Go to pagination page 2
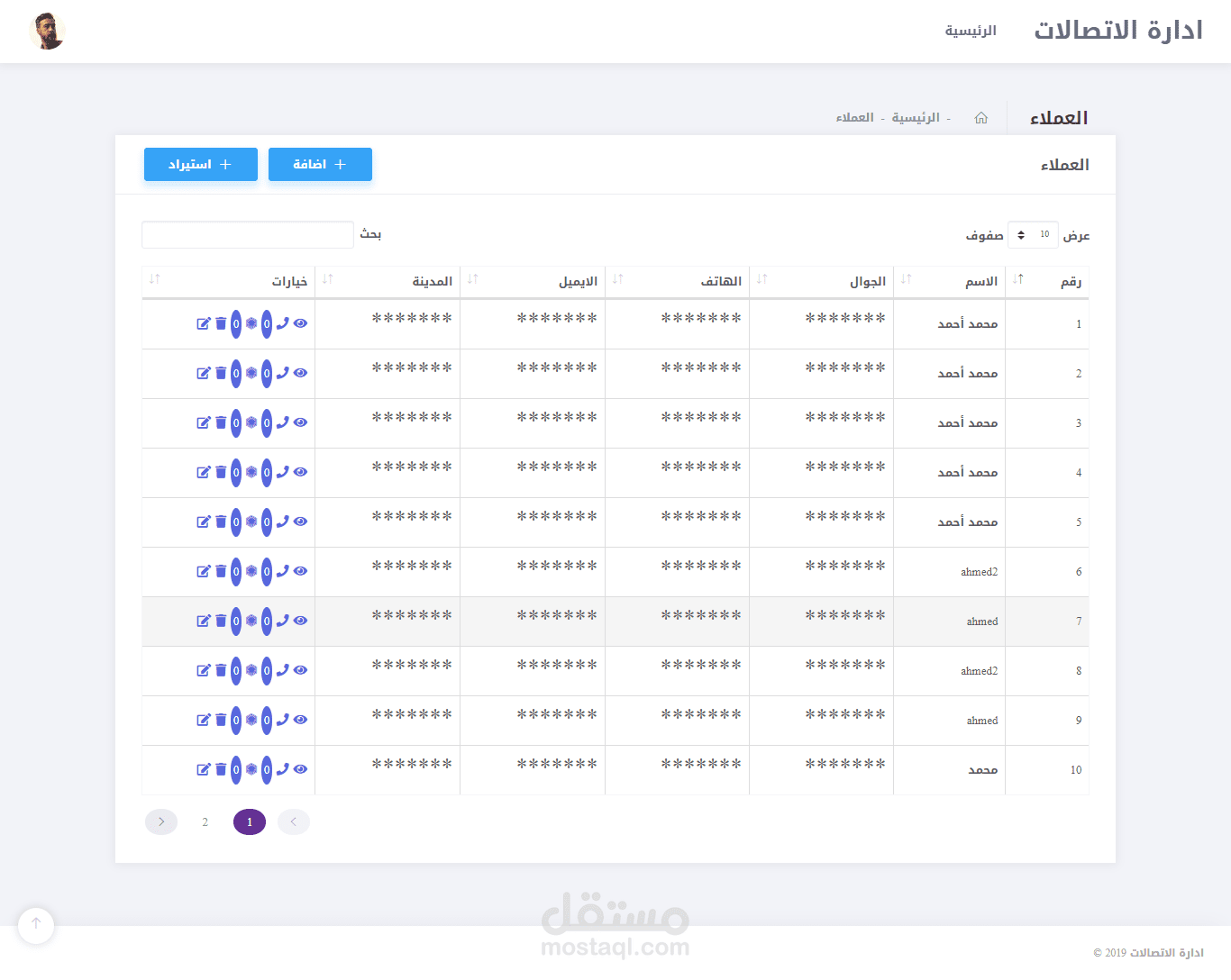Screen dimensions: 1231x980 click(x=205, y=821)
